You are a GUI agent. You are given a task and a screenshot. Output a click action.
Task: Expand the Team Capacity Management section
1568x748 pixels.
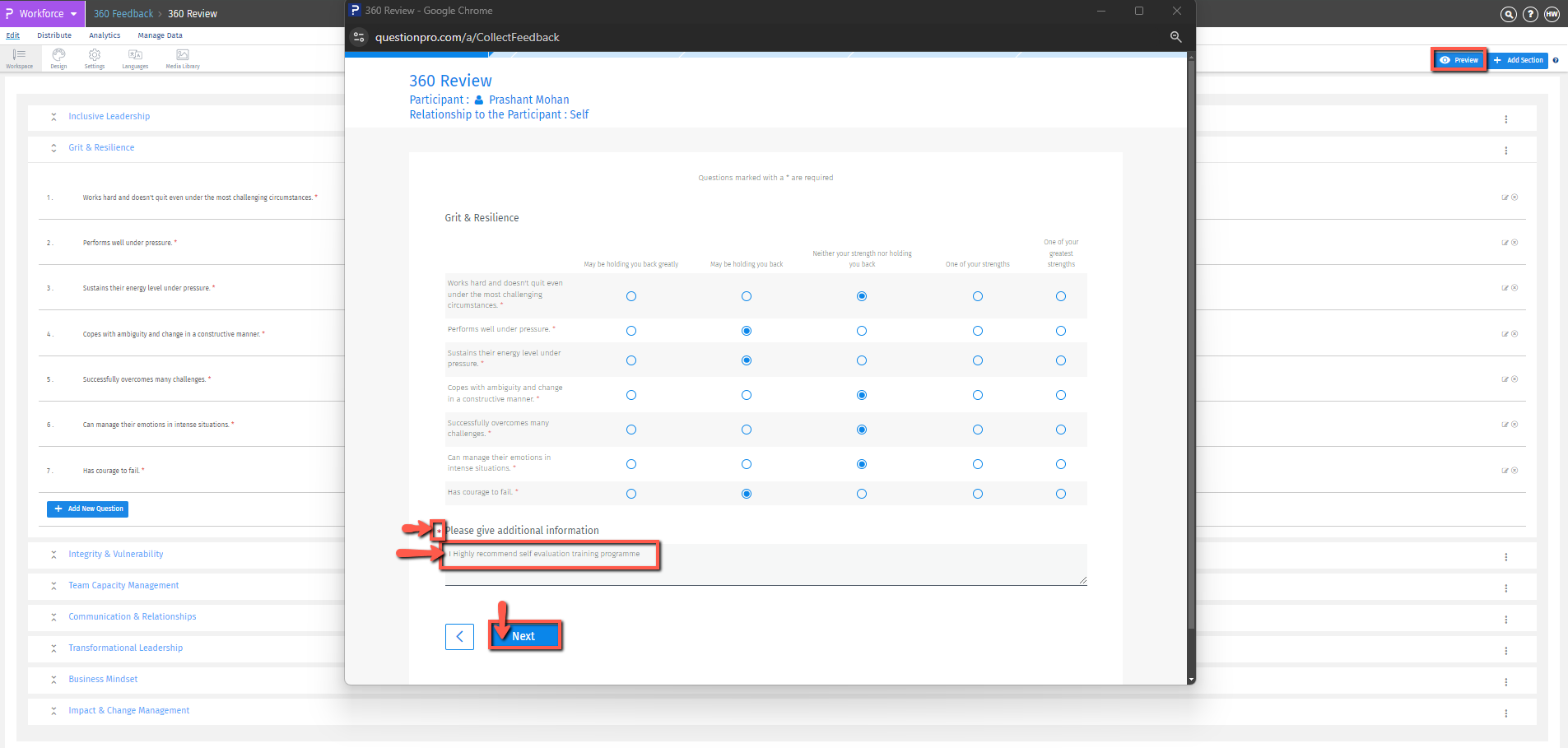click(x=123, y=586)
